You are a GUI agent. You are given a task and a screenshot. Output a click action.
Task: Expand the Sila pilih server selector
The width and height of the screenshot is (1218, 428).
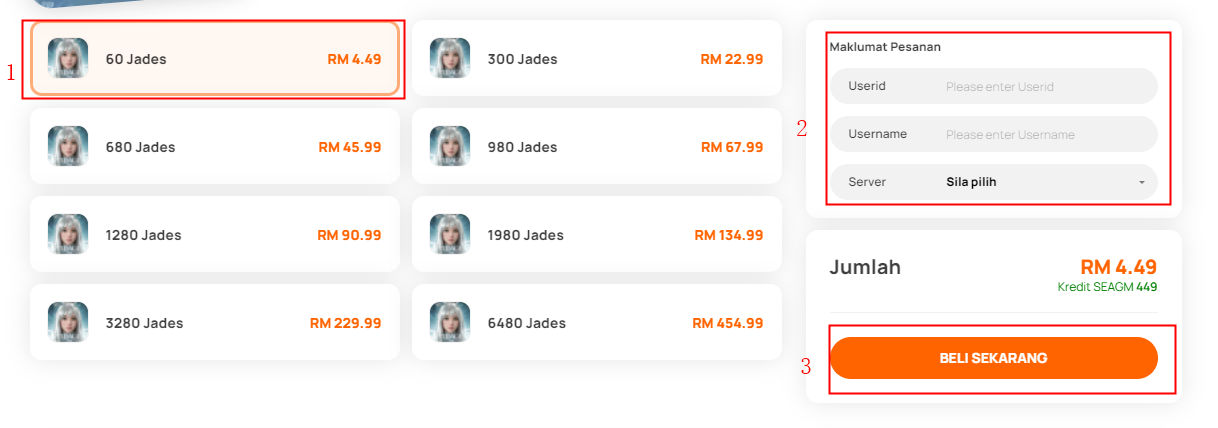tap(994, 182)
